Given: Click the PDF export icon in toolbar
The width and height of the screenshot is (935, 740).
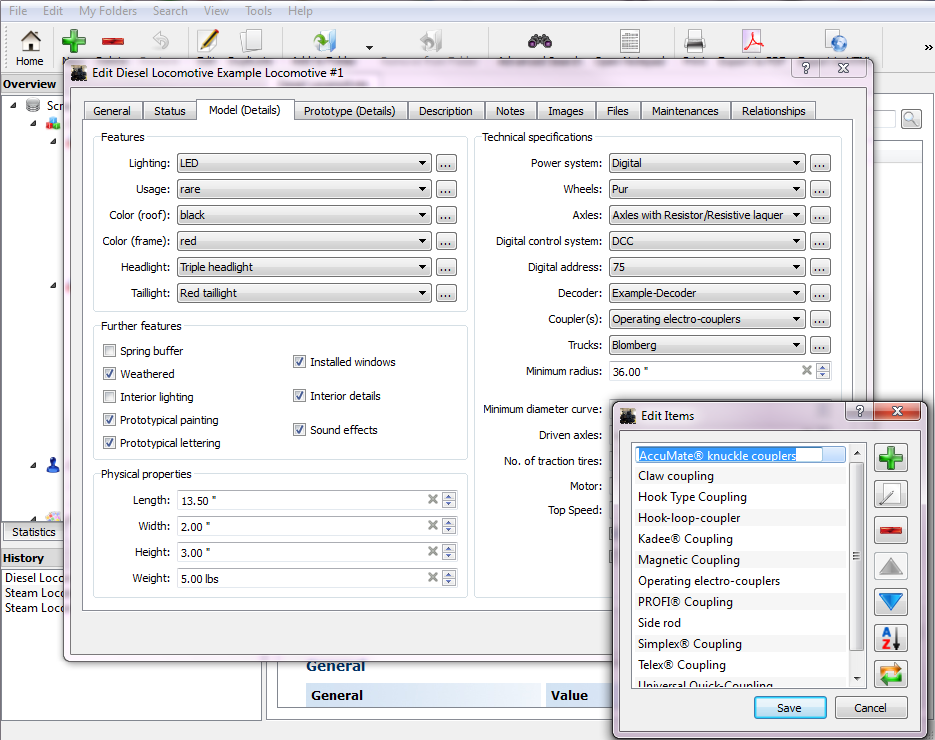Looking at the screenshot, I should click(x=753, y=41).
